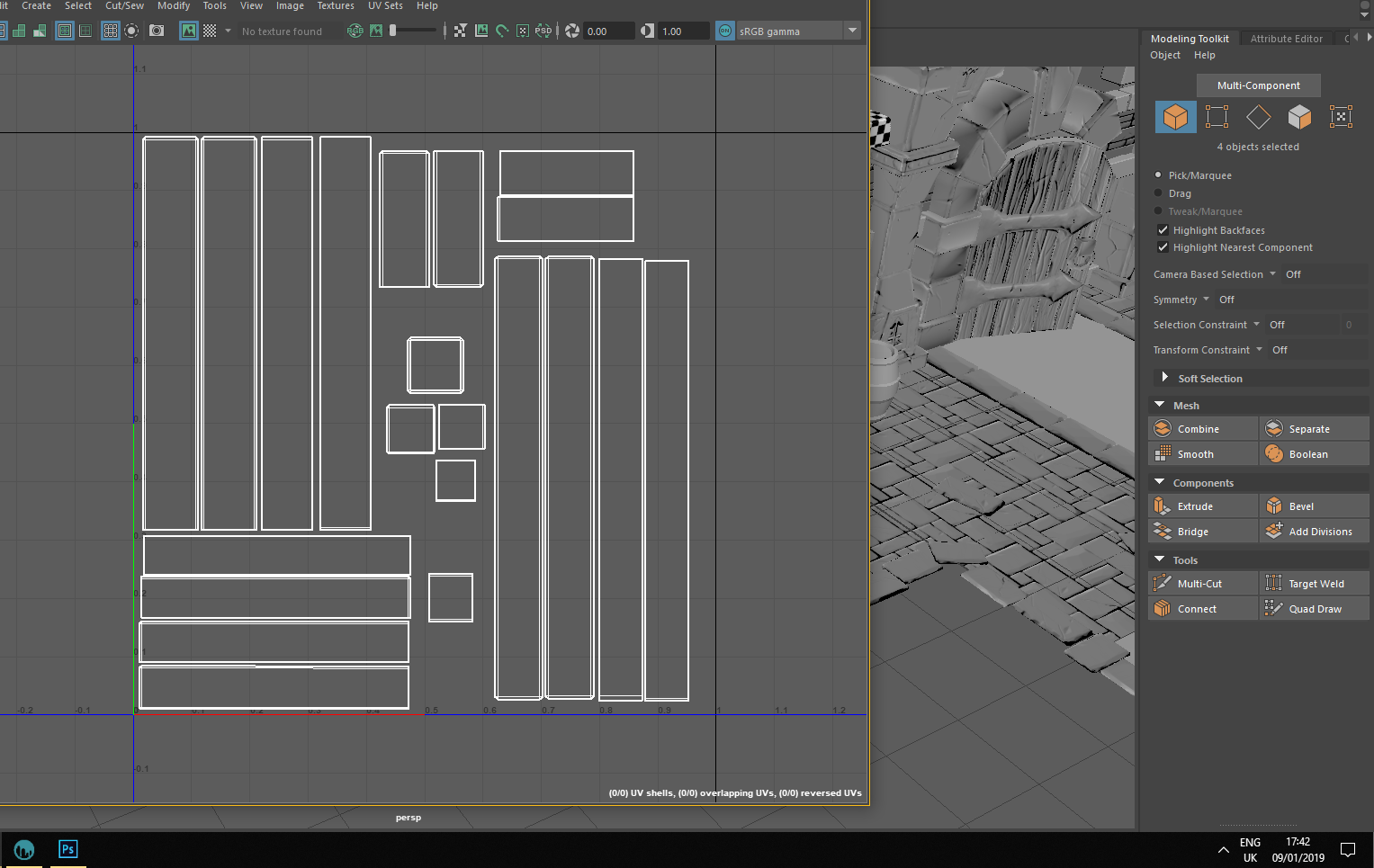Open the Textures menu

click(336, 5)
